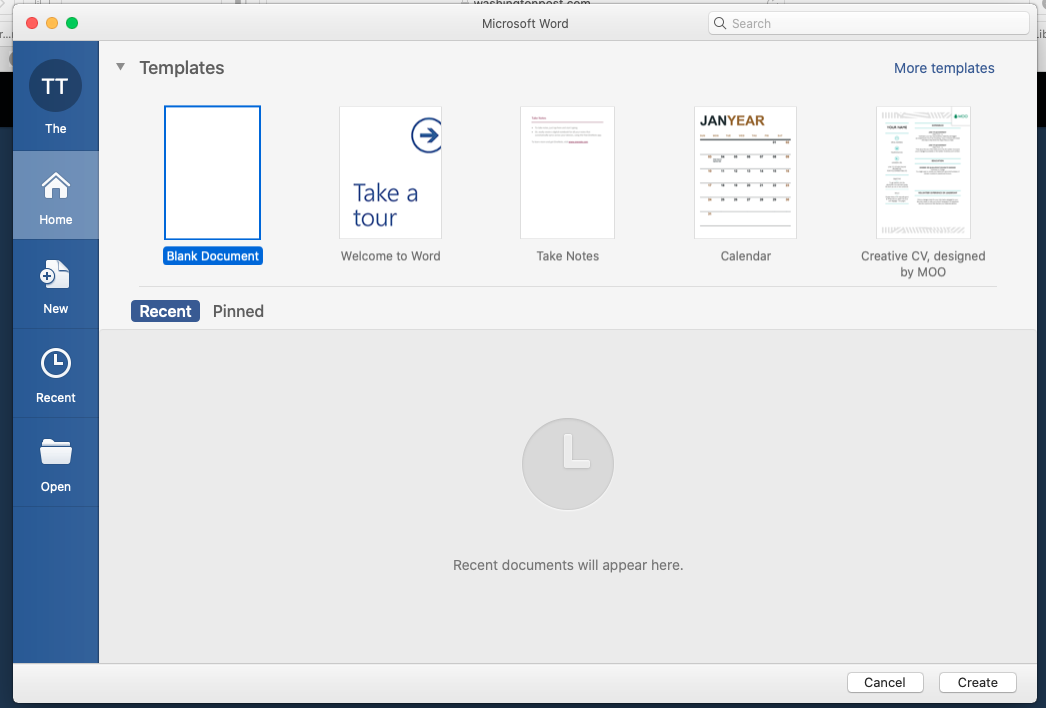Select the Blank Document thumbnail
This screenshot has height=708, width=1046.
[212, 172]
